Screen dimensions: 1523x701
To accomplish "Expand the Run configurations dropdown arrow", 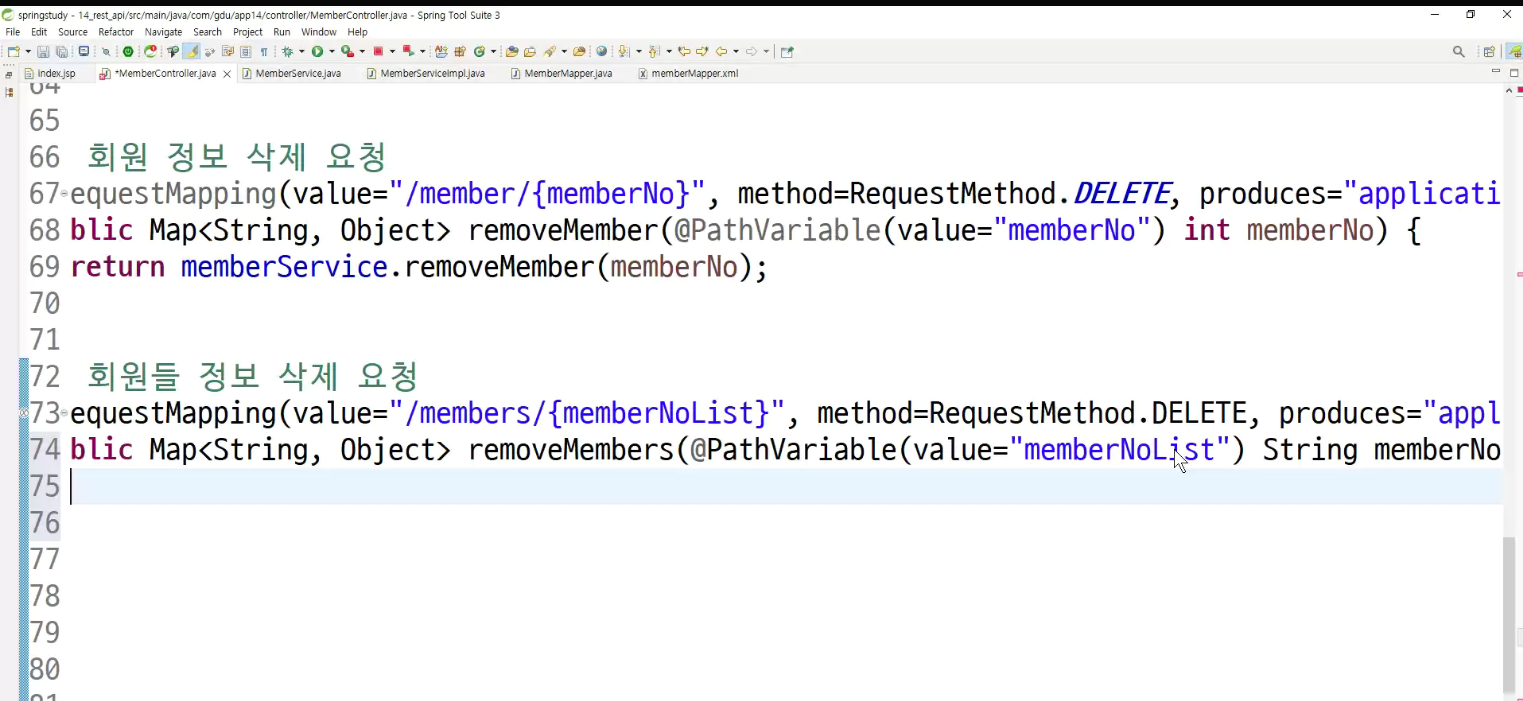I will pos(331,51).
